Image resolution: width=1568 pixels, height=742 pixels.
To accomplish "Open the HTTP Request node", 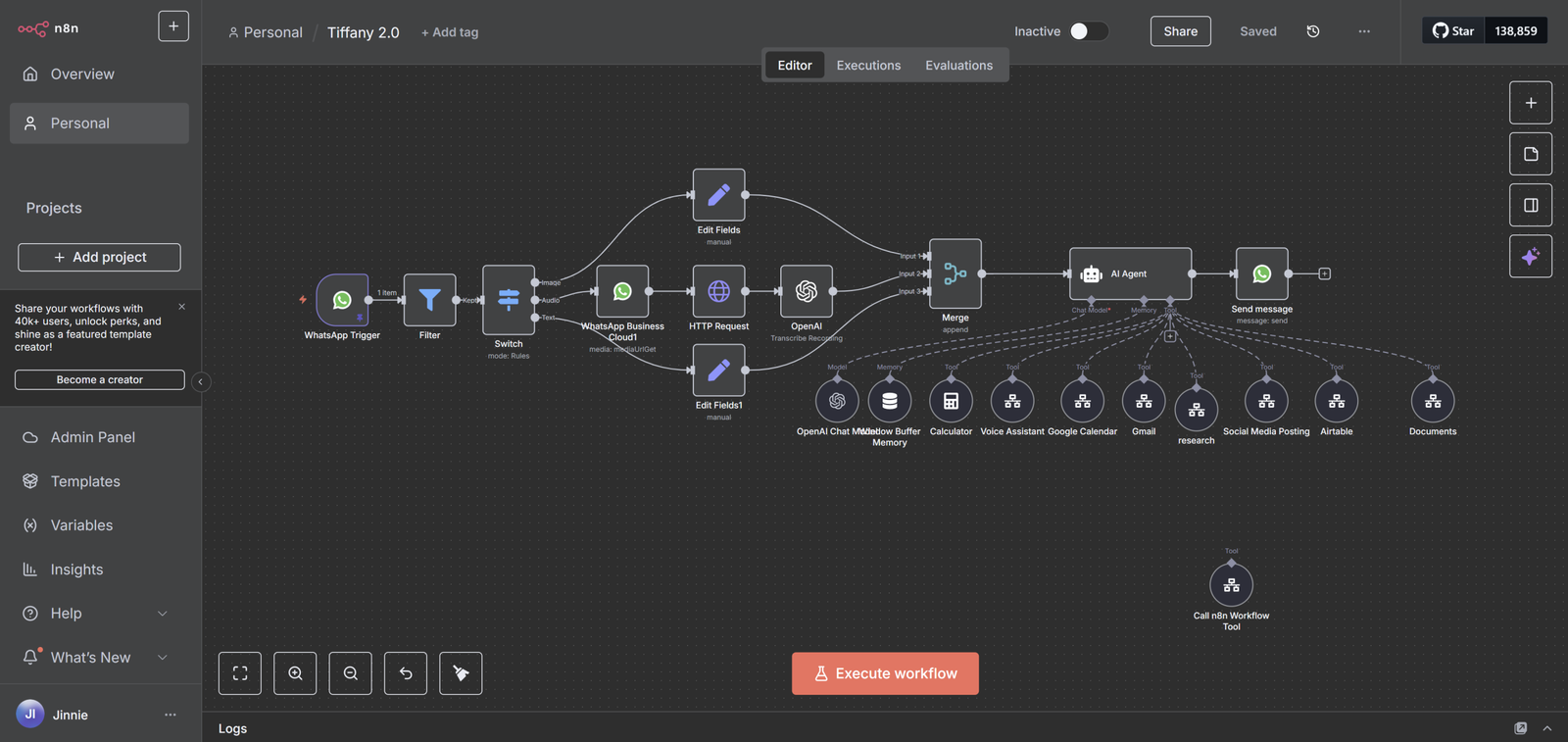I will [x=718, y=291].
